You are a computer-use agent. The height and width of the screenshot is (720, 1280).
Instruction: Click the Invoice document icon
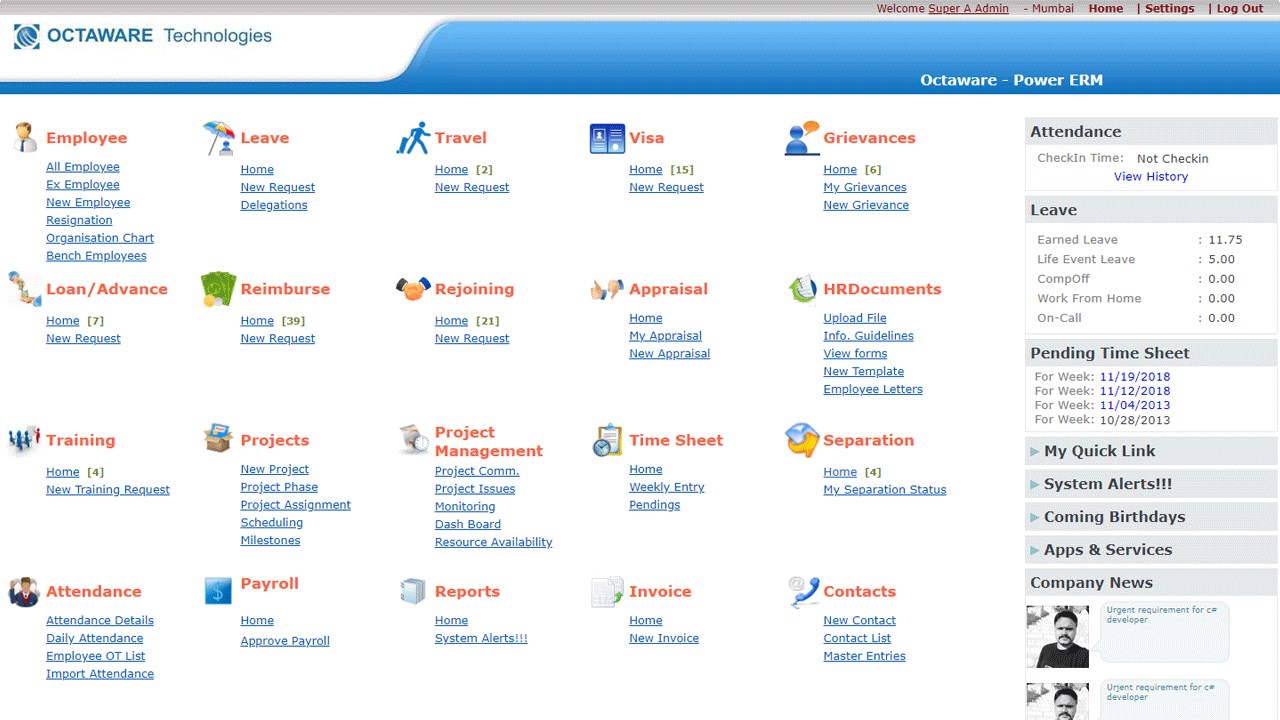(607, 592)
